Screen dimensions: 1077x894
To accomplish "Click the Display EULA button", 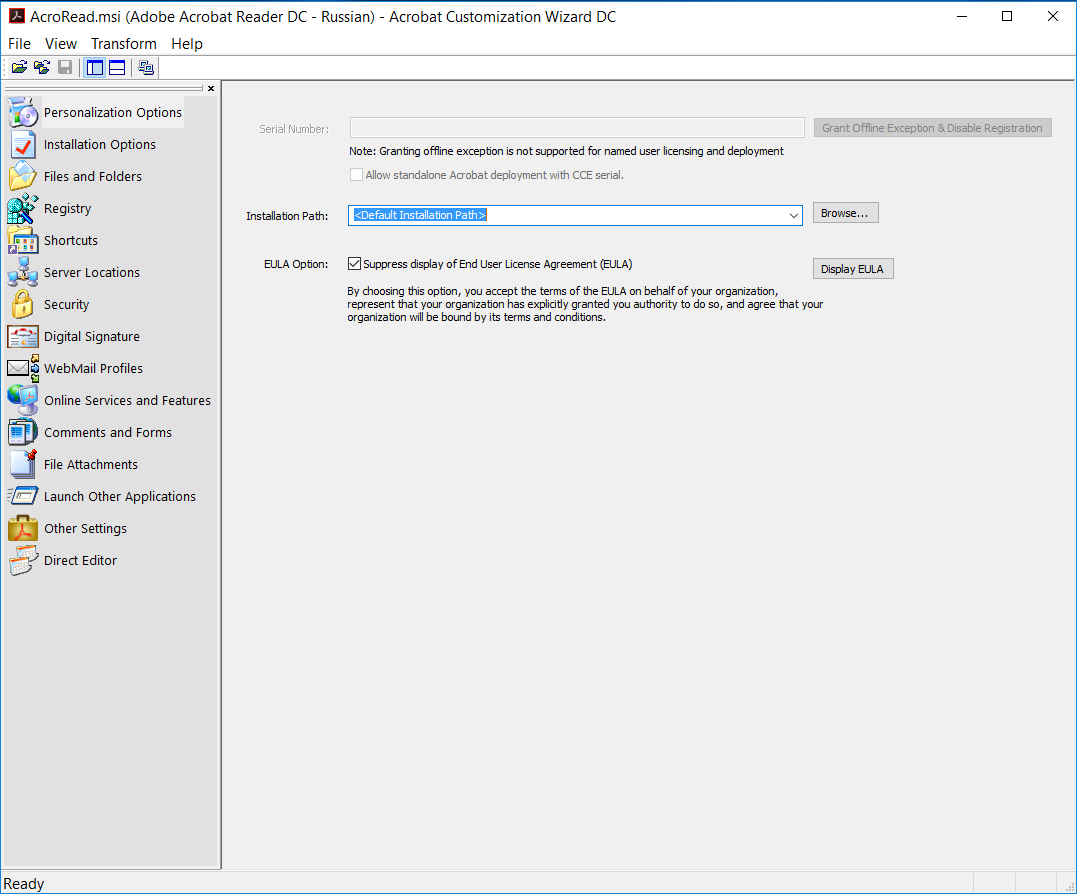I will pos(853,269).
